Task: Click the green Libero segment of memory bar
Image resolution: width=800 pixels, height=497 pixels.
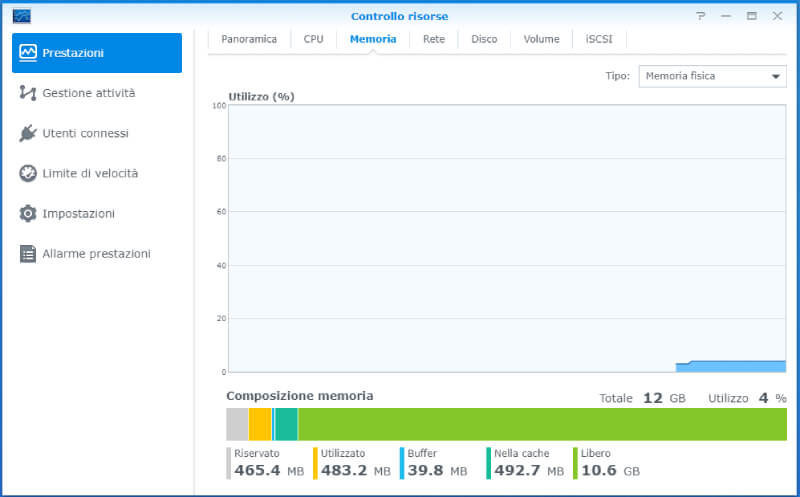Action: pyautogui.click(x=542, y=424)
